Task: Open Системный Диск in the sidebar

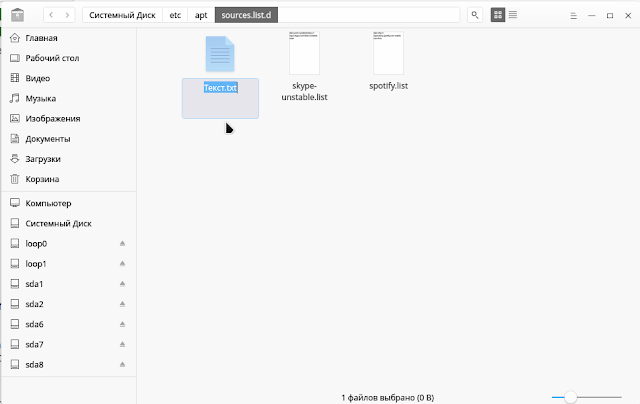Action: pos(69,224)
